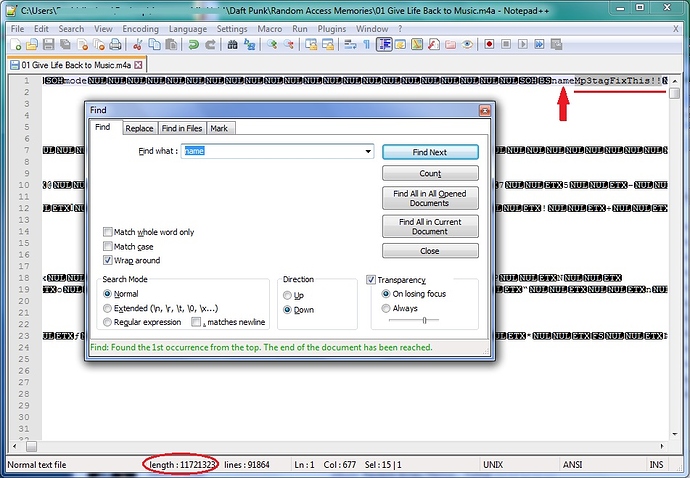Uncheck the Wrap around option
This screenshot has height=478, width=690.
tap(107, 260)
